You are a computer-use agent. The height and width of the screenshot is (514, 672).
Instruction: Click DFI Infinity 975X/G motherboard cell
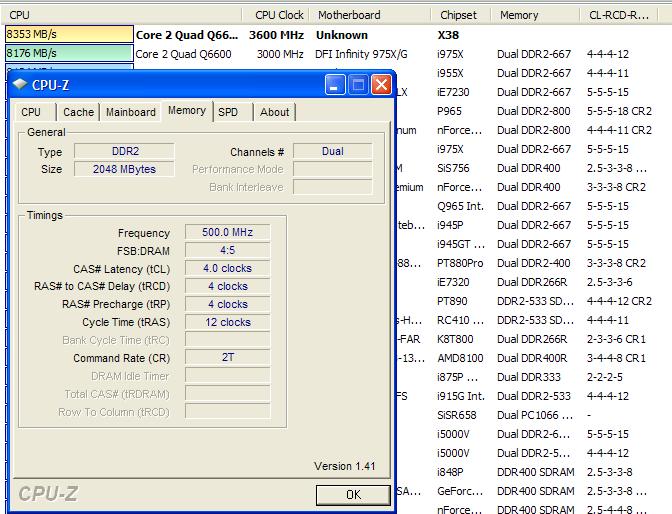click(x=361, y=54)
